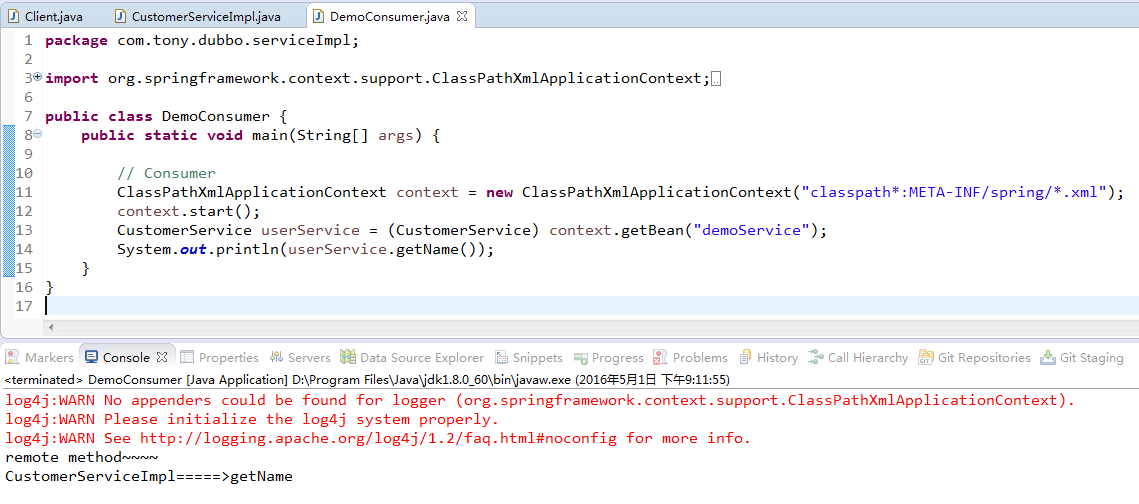
Task: Click the Servers view icon
Action: [275, 357]
